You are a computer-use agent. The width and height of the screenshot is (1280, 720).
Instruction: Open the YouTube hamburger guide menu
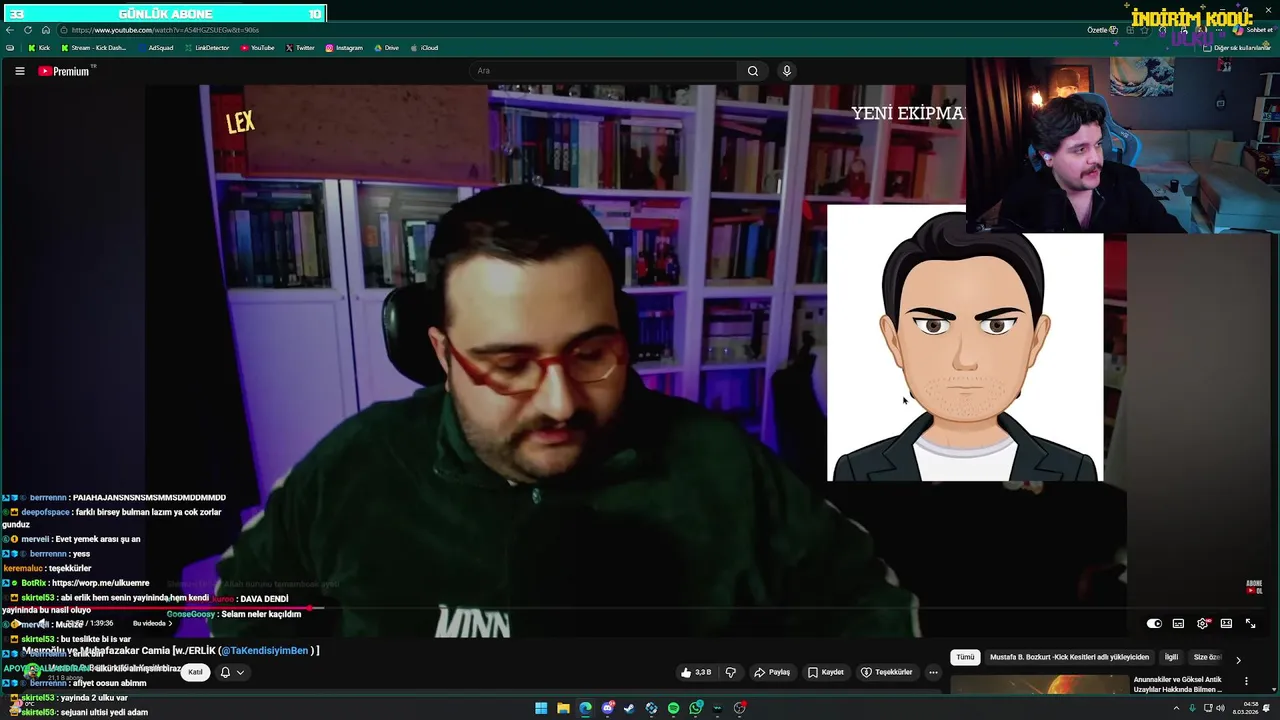(x=19, y=71)
